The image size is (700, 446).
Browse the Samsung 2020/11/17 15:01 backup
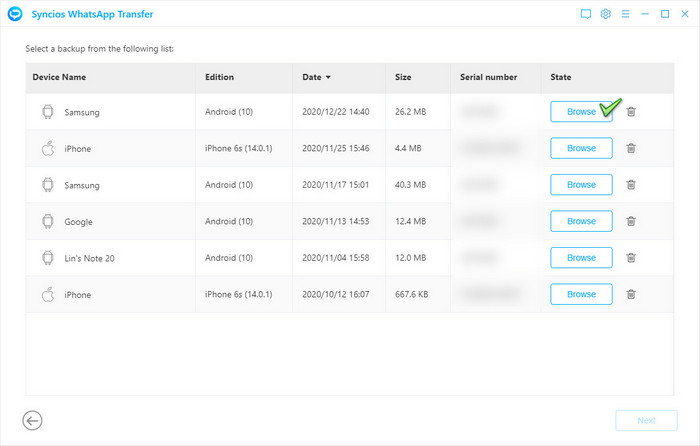coord(581,185)
